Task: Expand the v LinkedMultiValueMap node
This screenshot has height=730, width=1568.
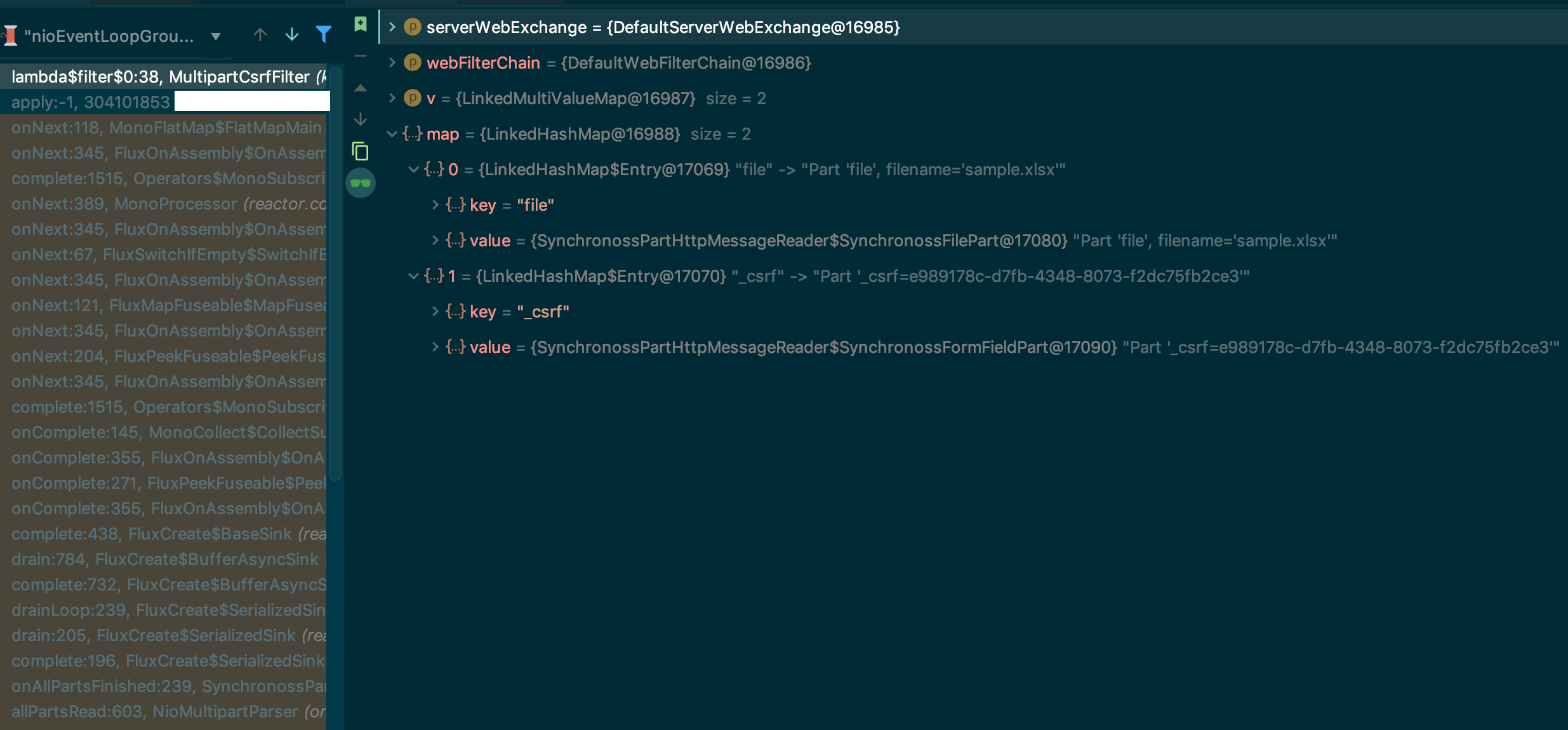Action: pyautogui.click(x=392, y=98)
